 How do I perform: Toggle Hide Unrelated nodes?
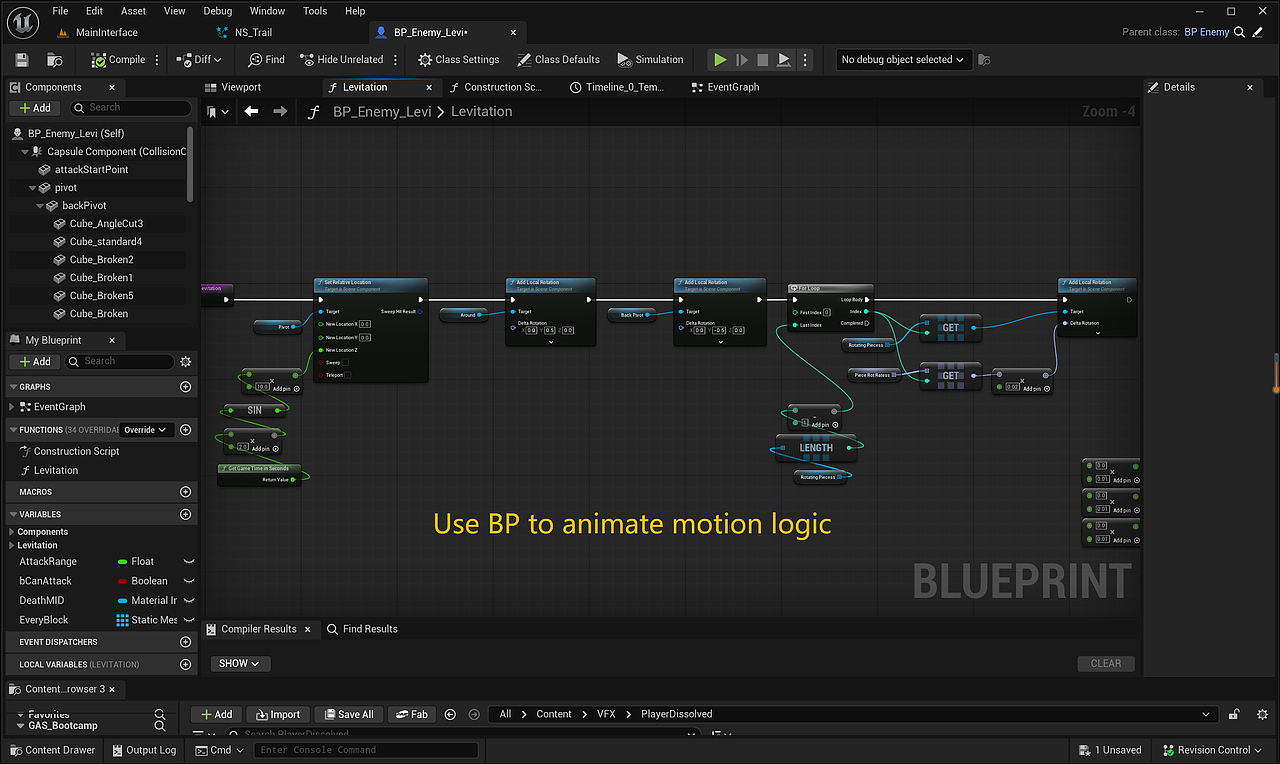pos(341,60)
